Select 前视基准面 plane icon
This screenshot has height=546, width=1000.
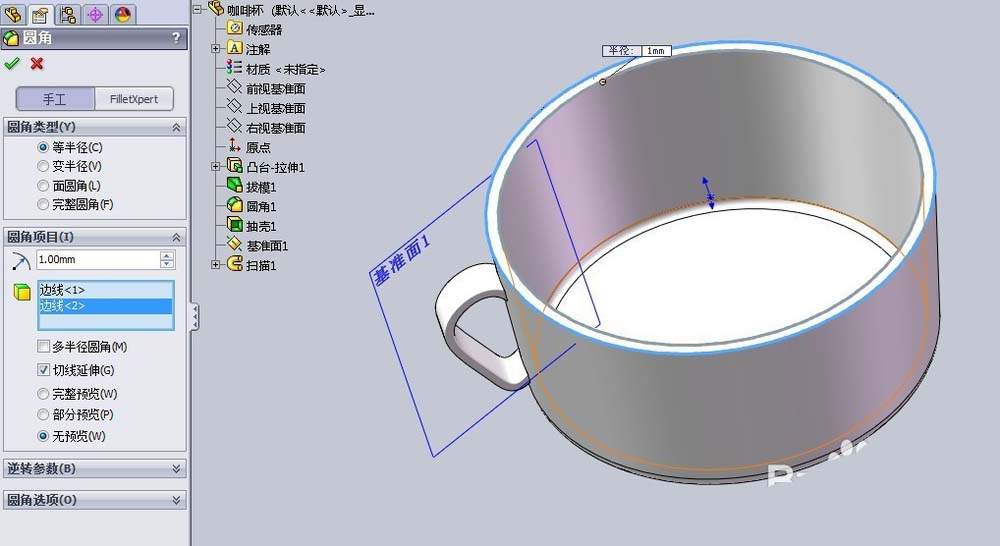(235, 87)
